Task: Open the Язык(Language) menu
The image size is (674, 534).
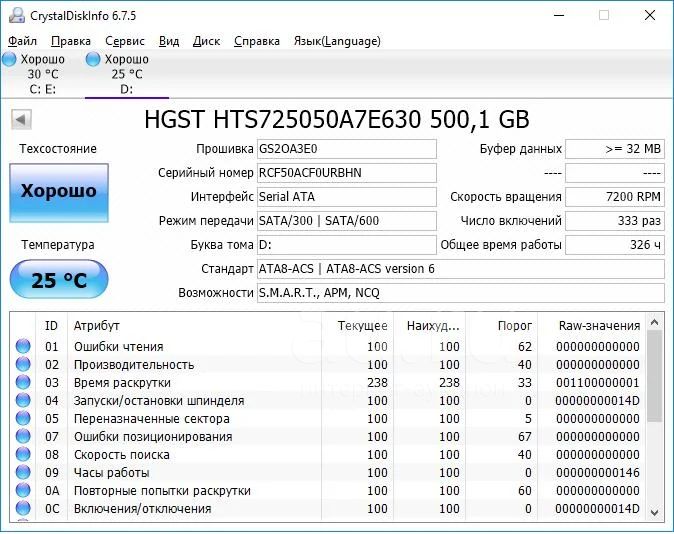Action: pyautogui.click(x=337, y=41)
